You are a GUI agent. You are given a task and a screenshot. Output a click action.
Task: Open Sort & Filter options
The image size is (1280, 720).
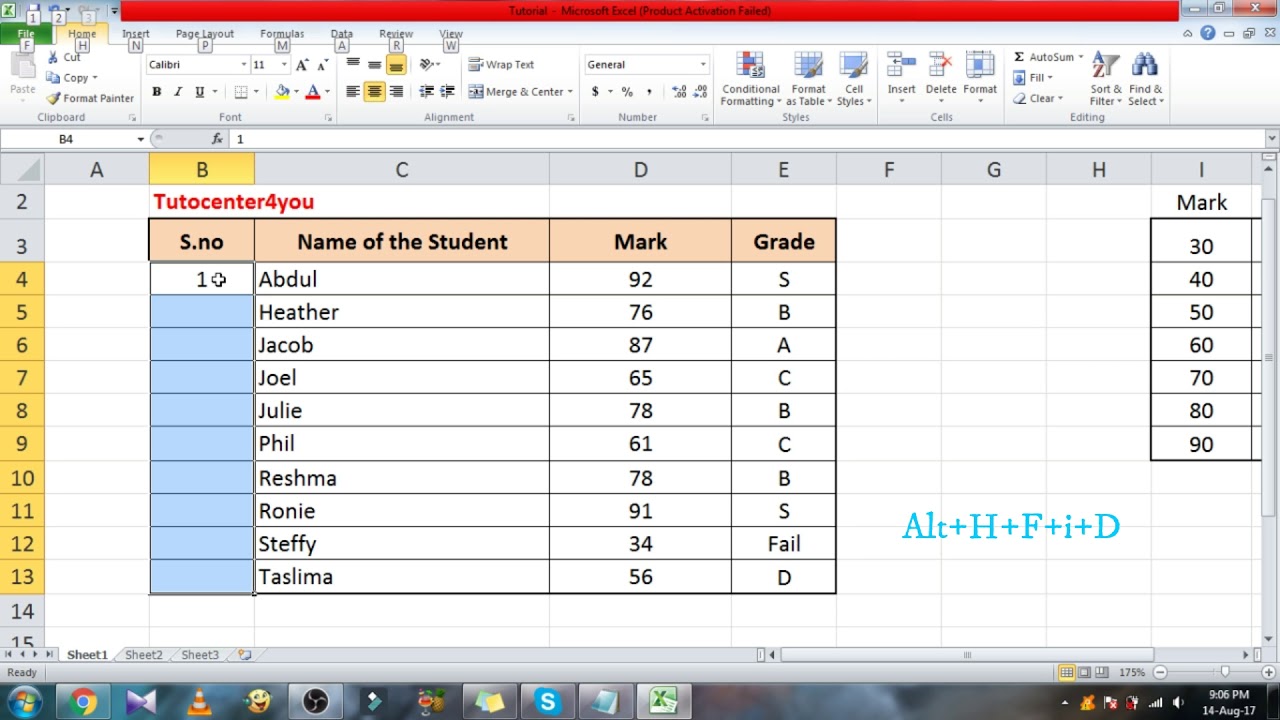click(1105, 79)
